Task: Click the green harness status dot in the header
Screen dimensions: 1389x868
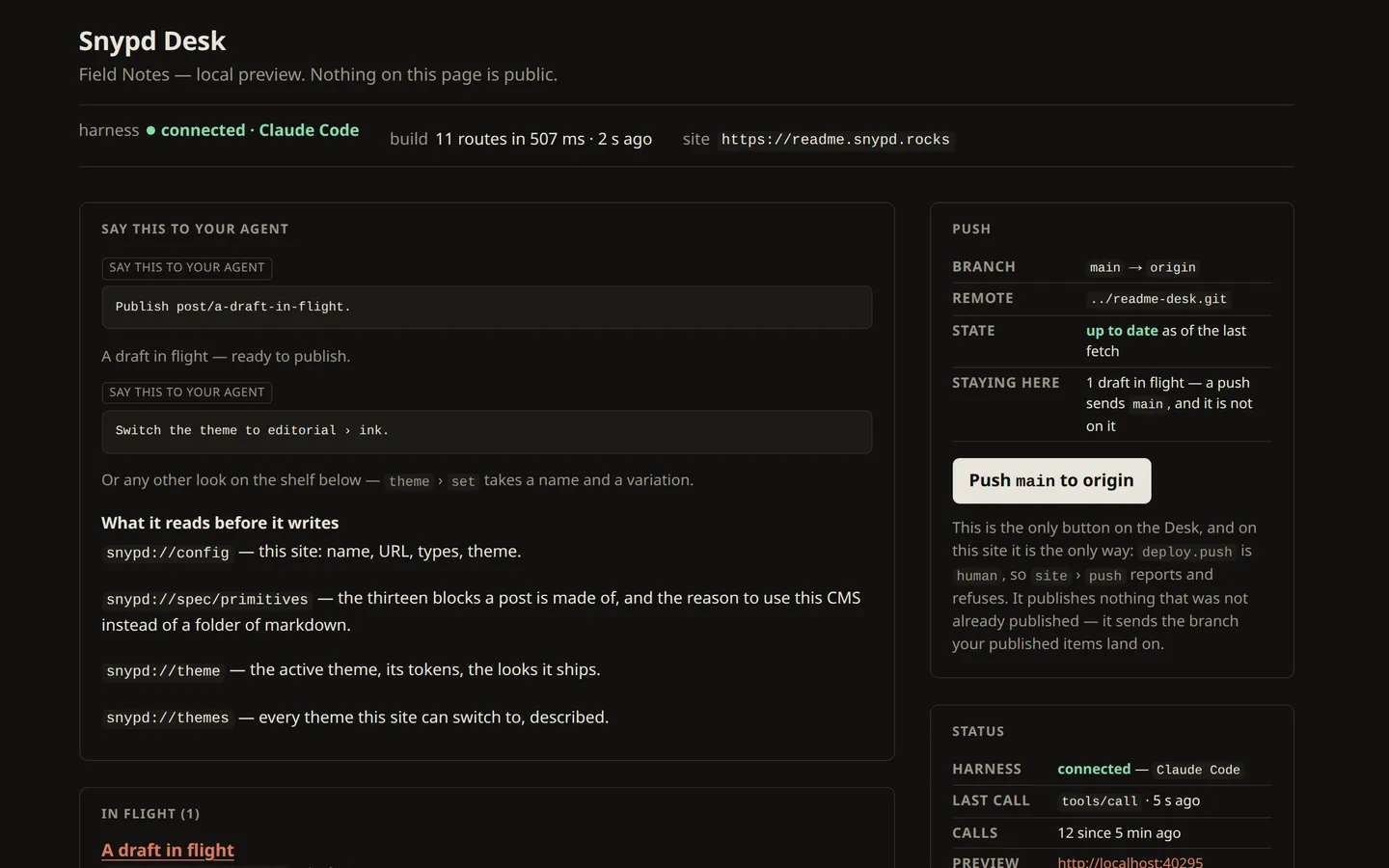Action: [150, 130]
